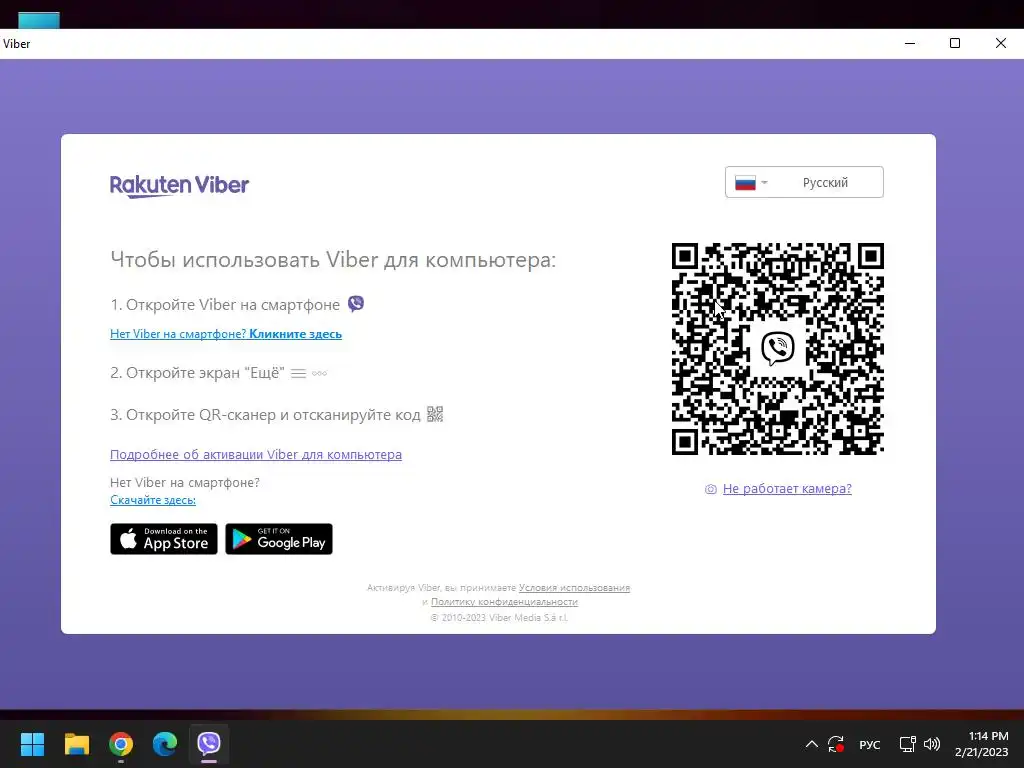Click the Viber taskbar icon
This screenshot has height=768, width=1024.
[x=209, y=743]
